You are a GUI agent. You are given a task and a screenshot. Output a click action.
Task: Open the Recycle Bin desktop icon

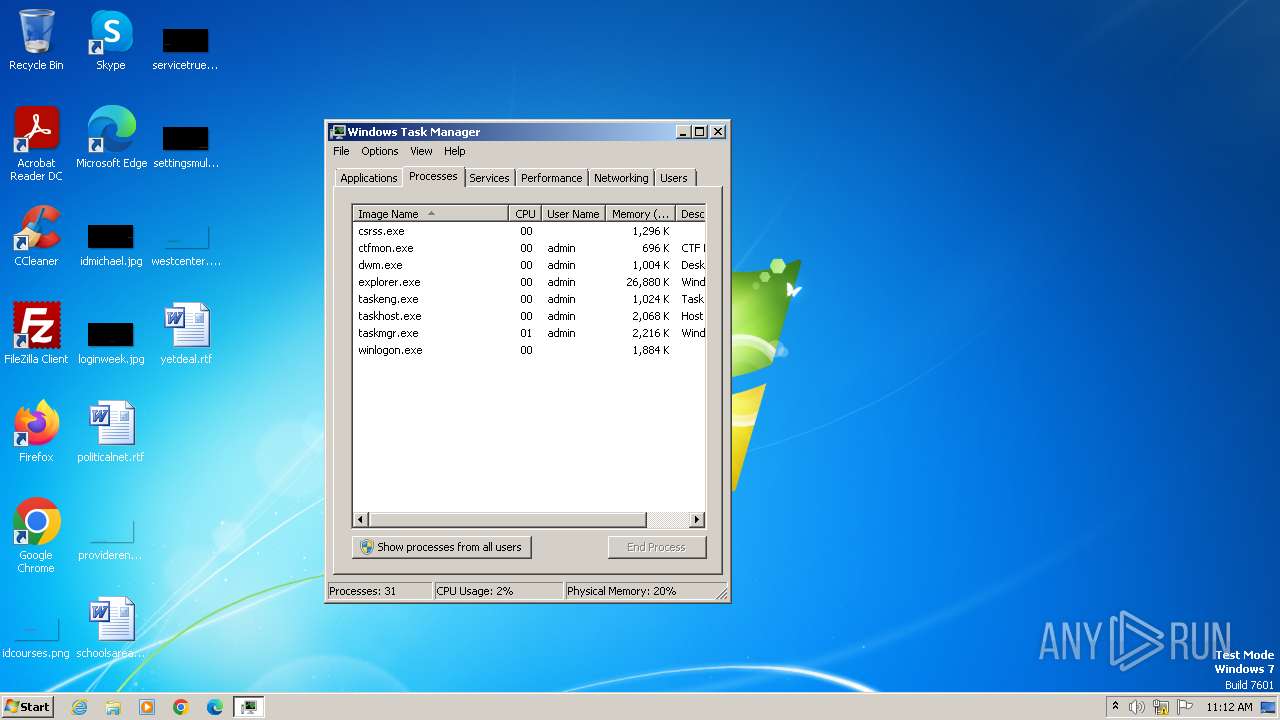click(x=36, y=40)
